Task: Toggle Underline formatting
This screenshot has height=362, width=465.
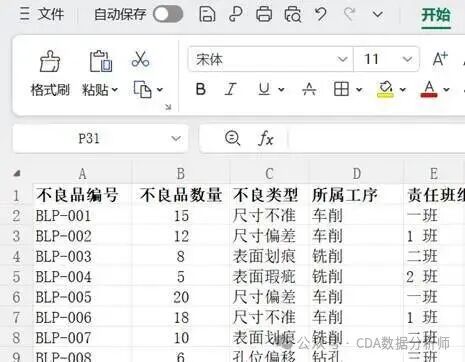Action: tap(264, 89)
